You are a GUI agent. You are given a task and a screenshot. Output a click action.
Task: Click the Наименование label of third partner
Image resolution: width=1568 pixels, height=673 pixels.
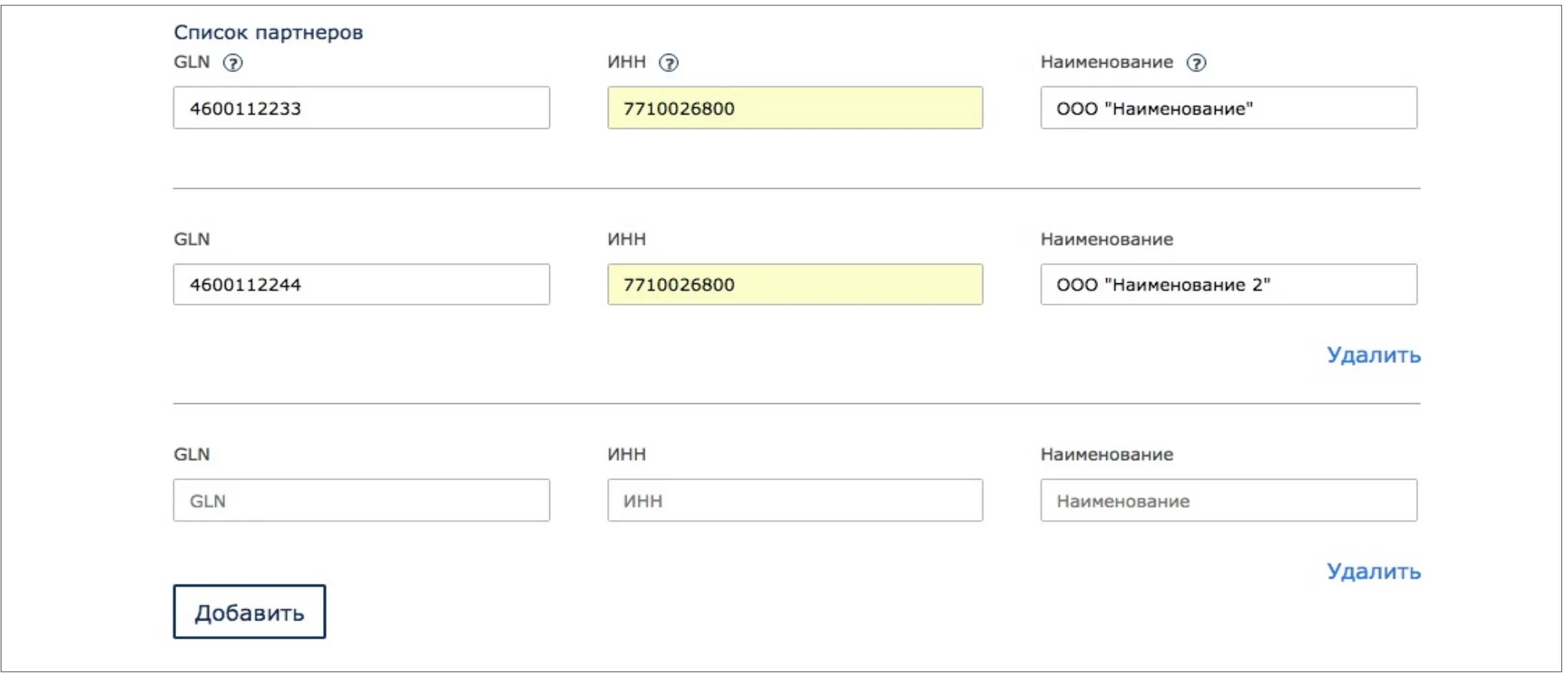pyautogui.click(x=1106, y=454)
